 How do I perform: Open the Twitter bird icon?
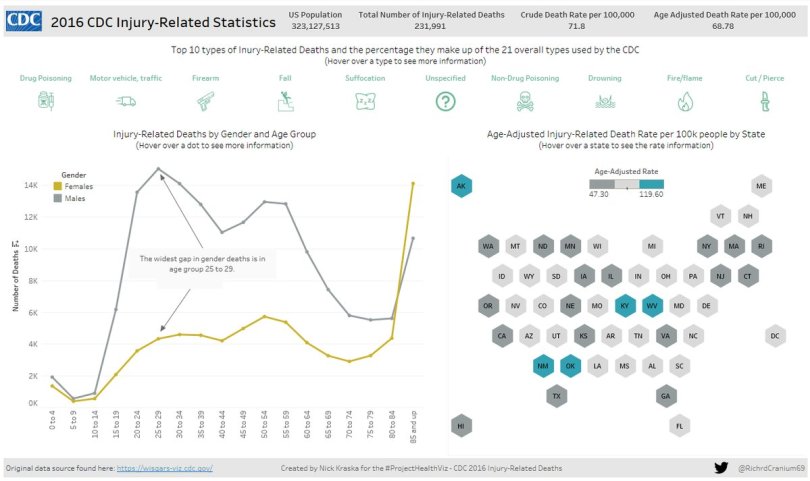tap(721, 467)
